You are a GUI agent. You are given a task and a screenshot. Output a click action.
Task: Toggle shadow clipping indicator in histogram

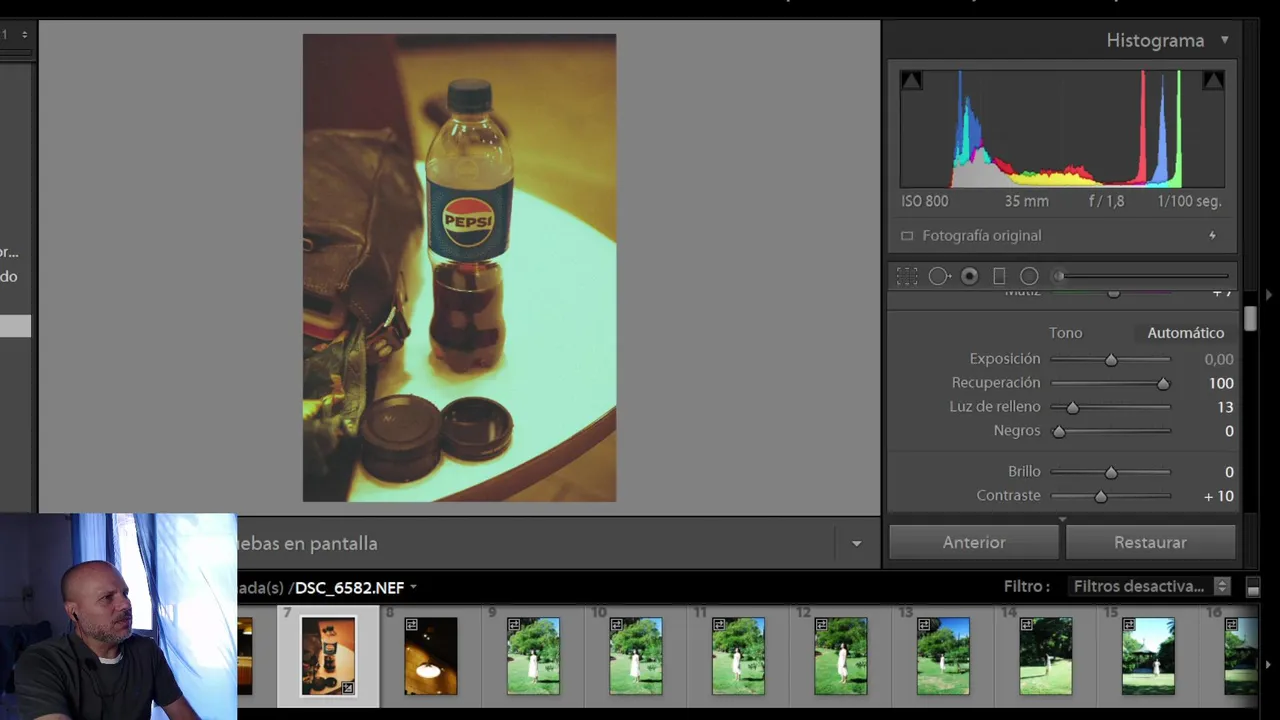(x=910, y=81)
